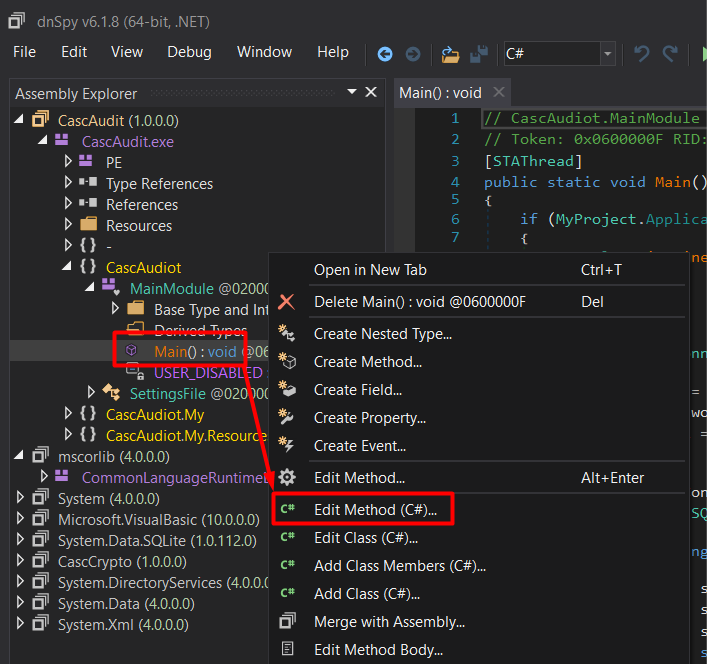The height and width of the screenshot is (664, 707).
Task: Expand the PE tree node
Action: [68, 162]
